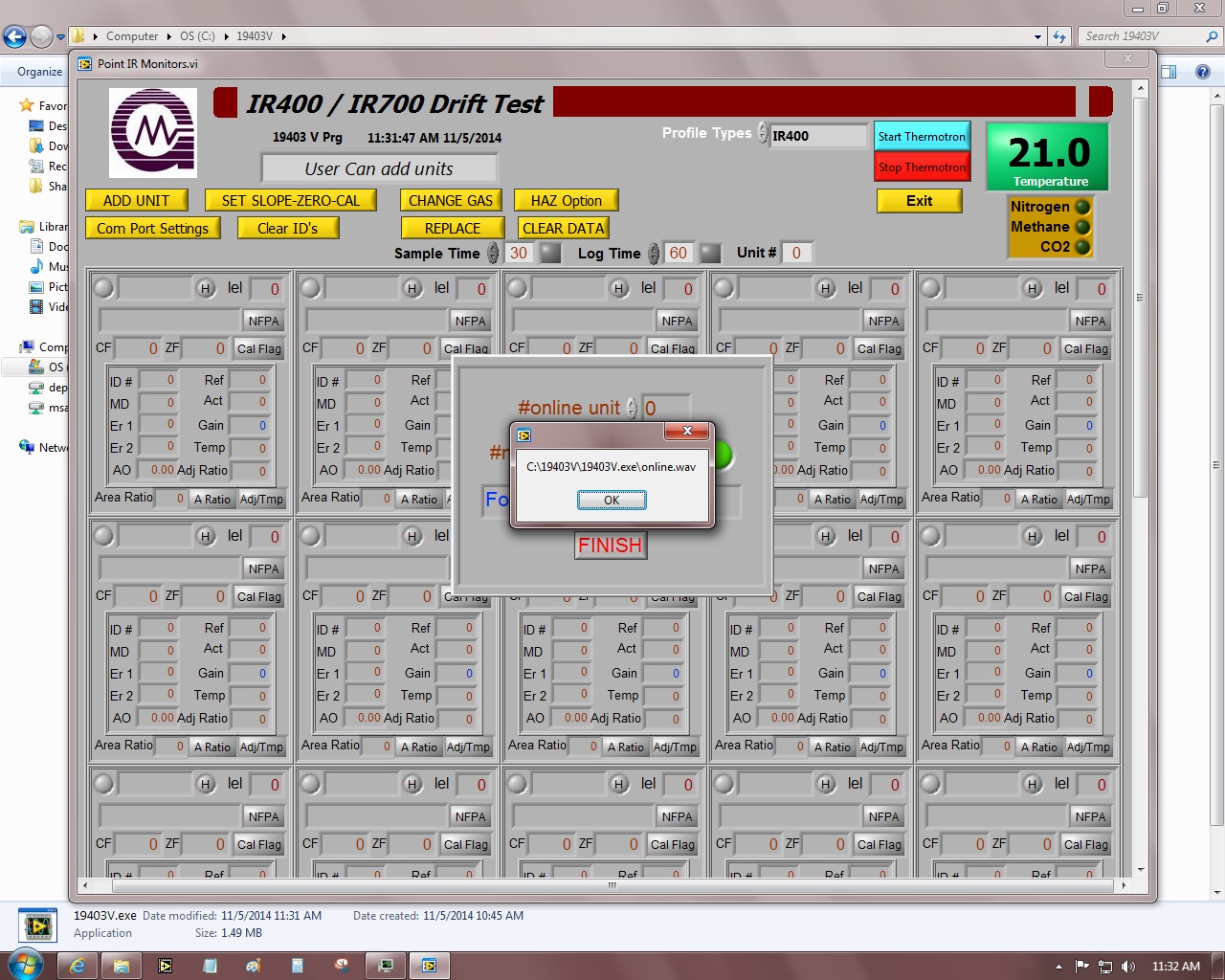Viewport: 1225px width, 980px height.
Task: Click SET SLOPE-ZERO-CAL button
Action: [x=291, y=200]
